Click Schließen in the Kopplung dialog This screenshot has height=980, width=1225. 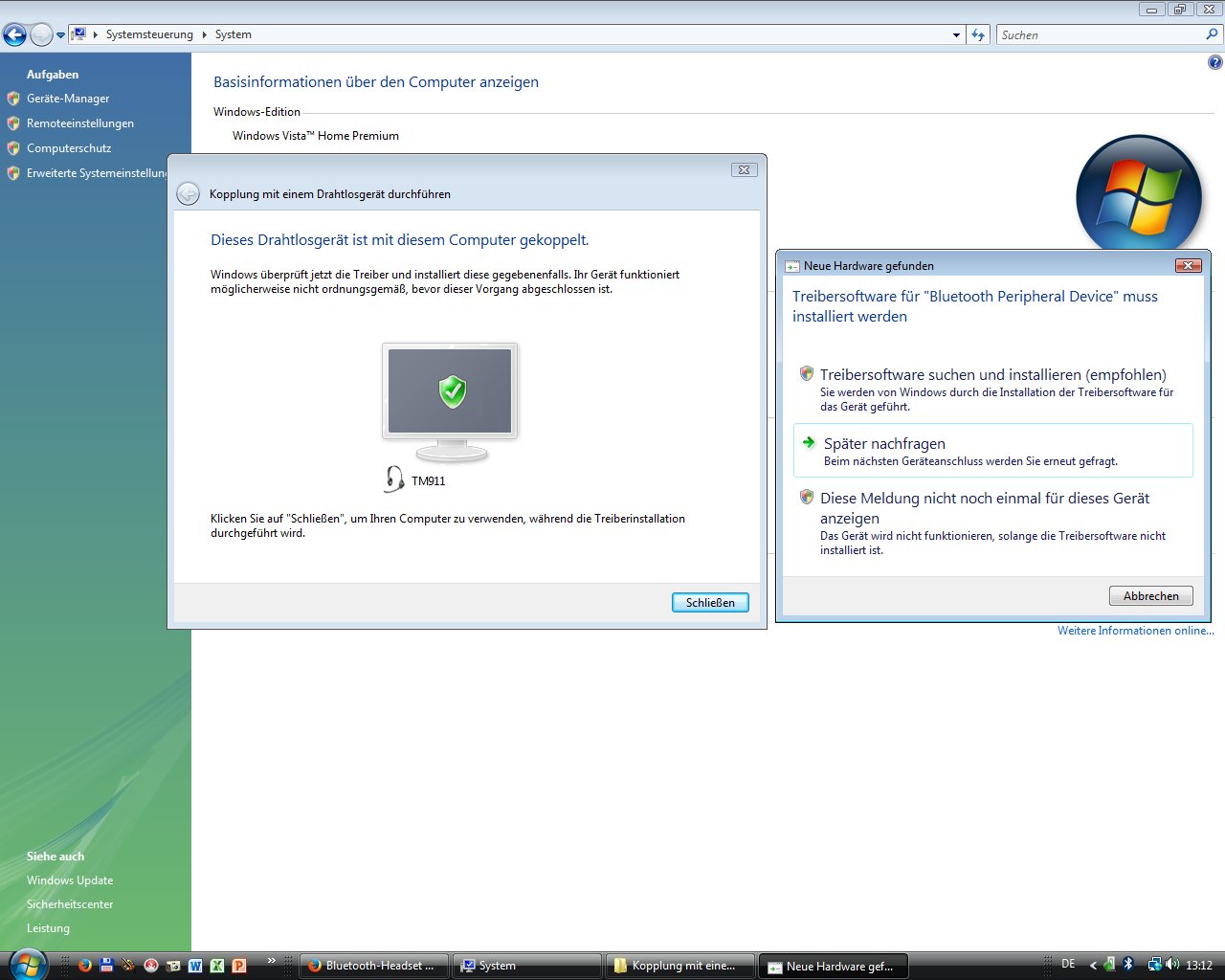pyautogui.click(x=710, y=603)
